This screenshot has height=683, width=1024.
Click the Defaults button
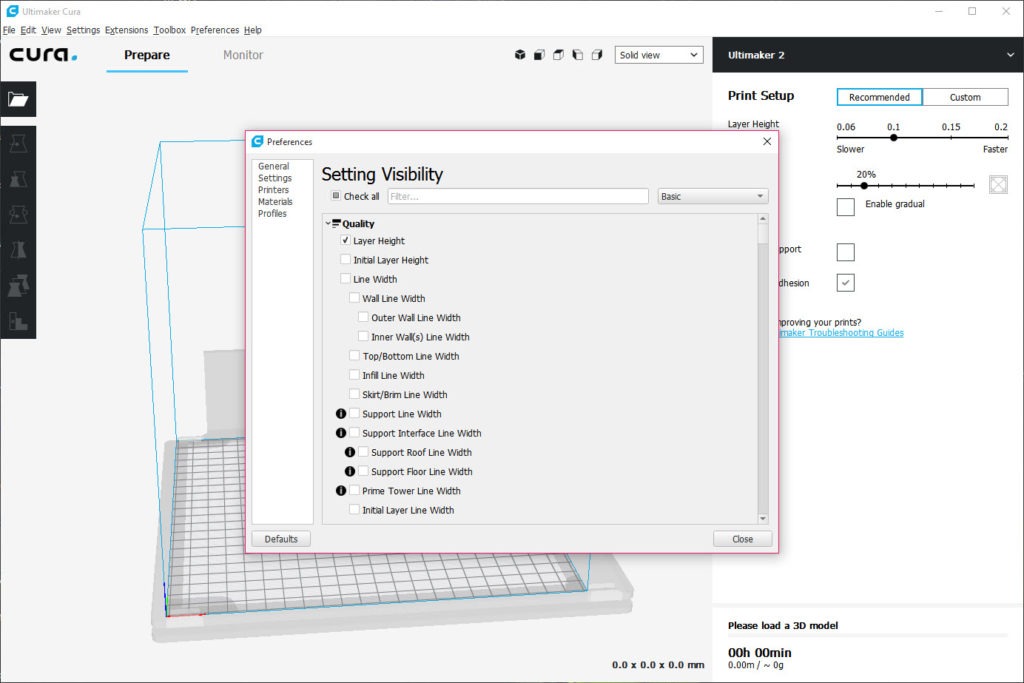(281, 539)
